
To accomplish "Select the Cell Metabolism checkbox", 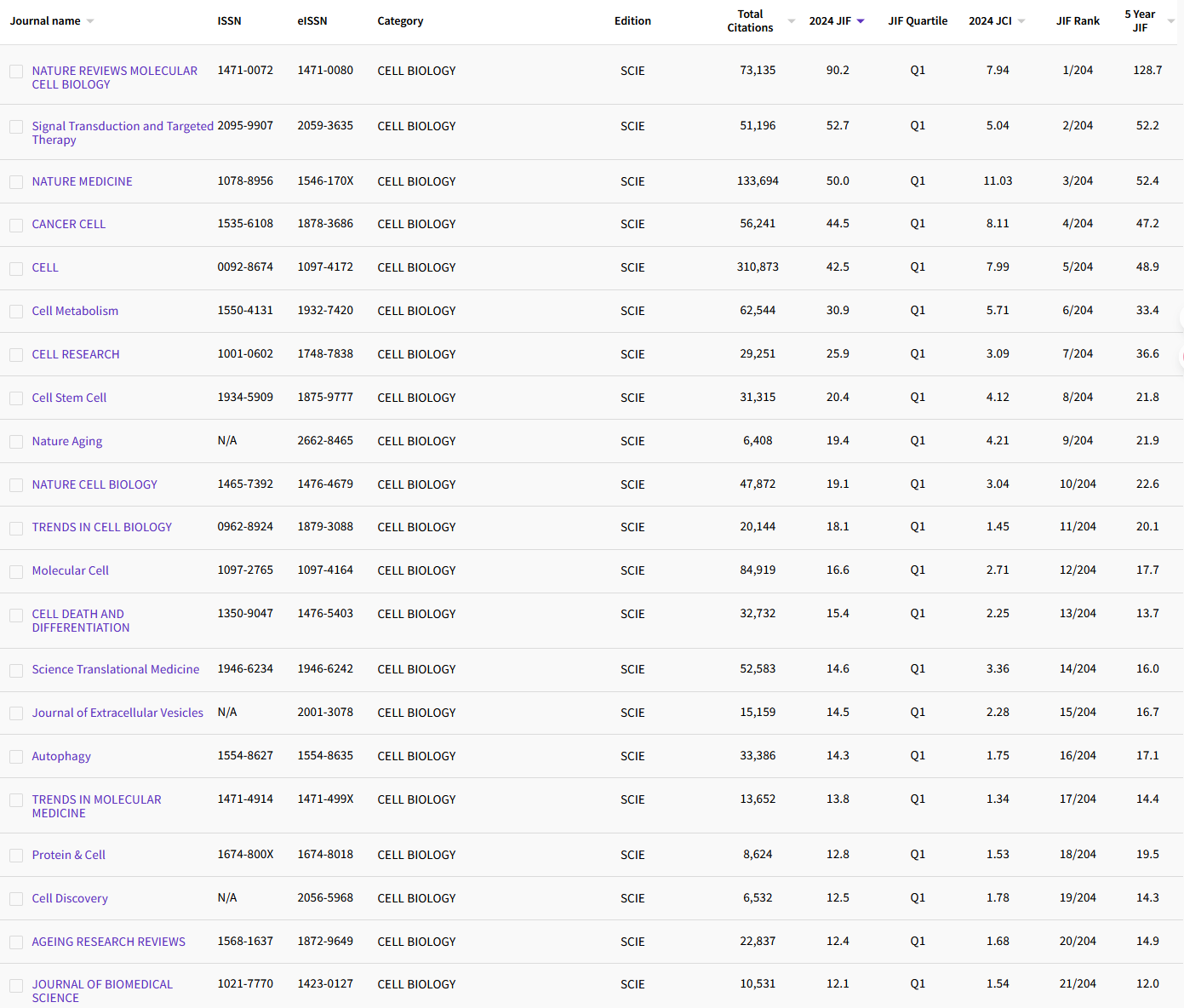I will tap(16, 312).
